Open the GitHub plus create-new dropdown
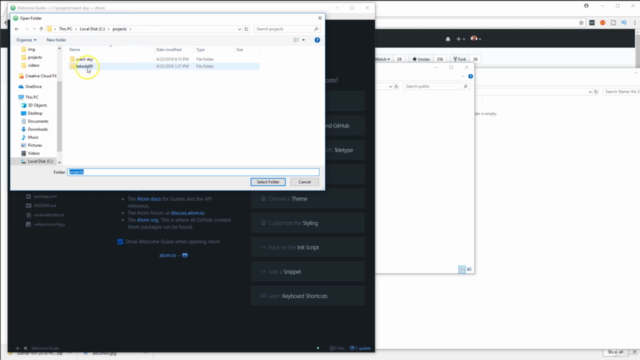Screen dimensions: 640x360 460,39
